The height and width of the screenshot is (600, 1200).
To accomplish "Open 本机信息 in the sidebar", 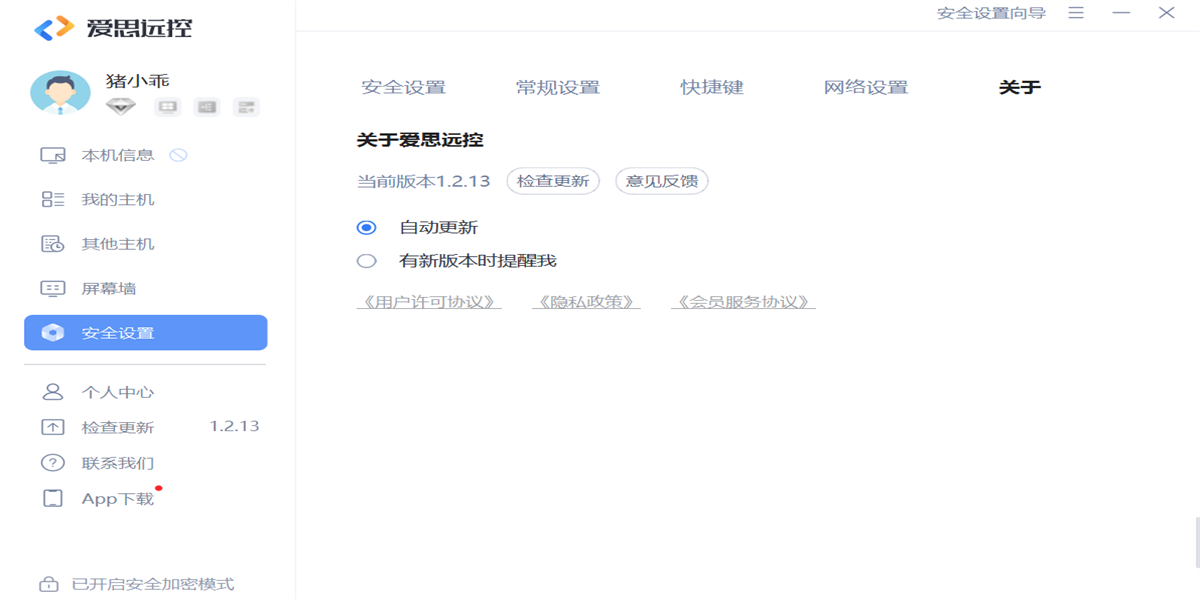I will tap(117, 155).
